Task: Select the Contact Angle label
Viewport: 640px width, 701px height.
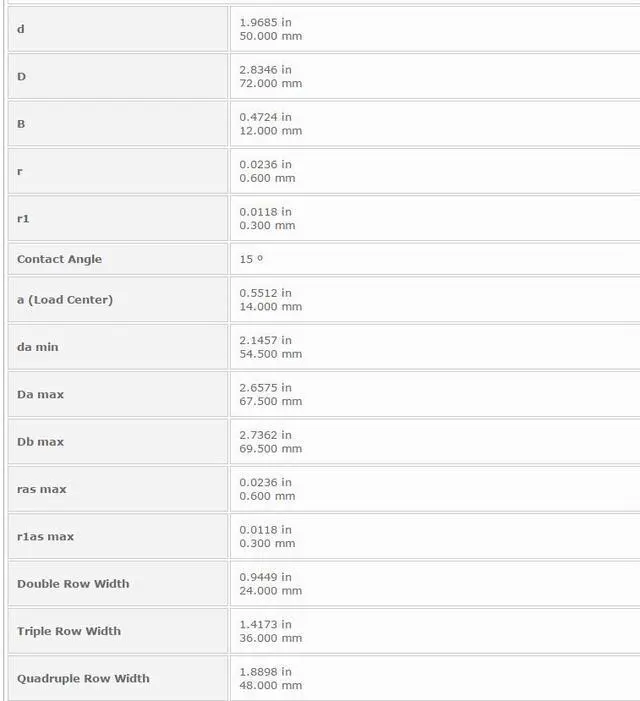Action: [59, 259]
